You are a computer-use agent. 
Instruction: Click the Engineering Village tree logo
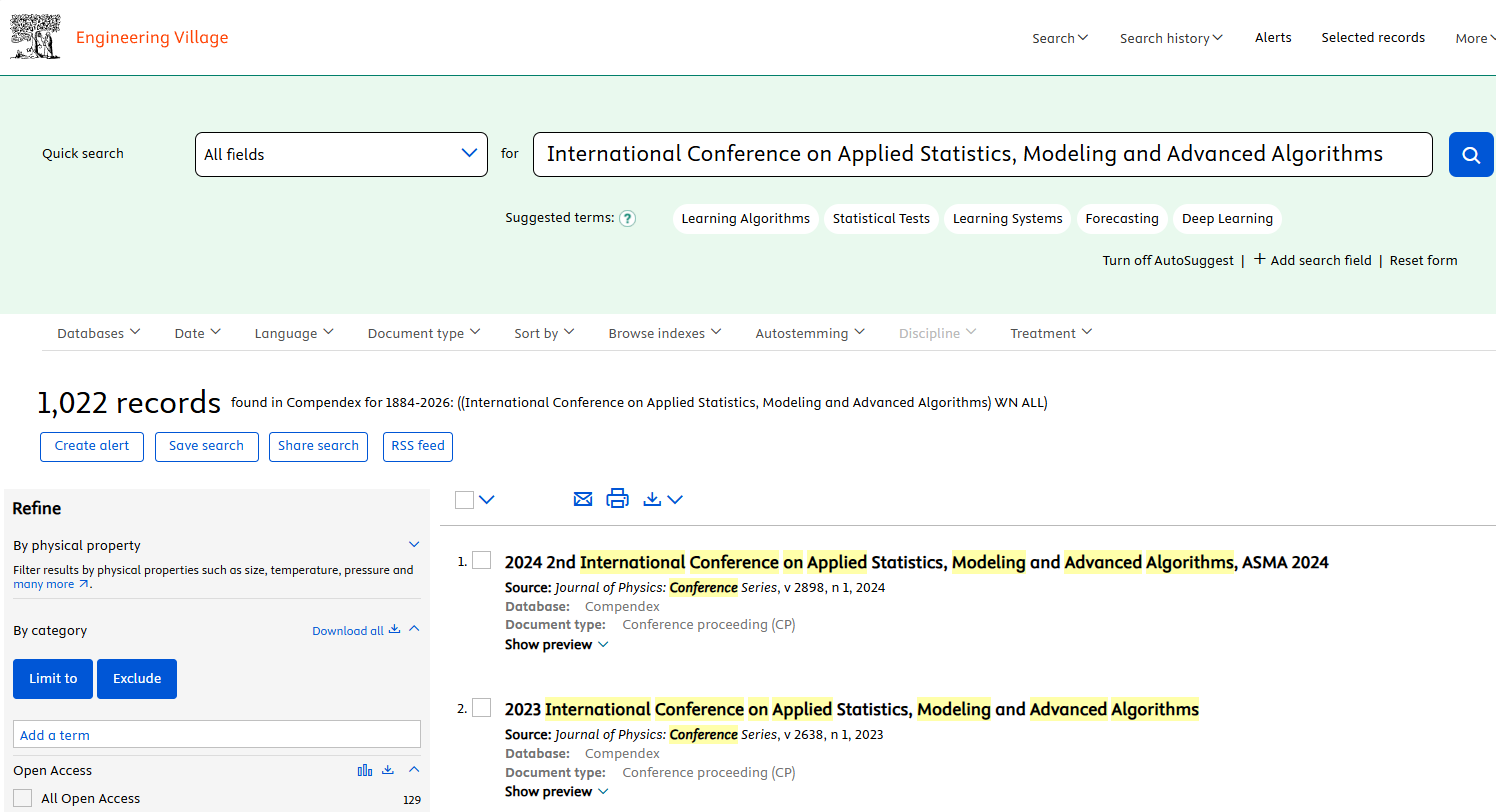(35, 37)
